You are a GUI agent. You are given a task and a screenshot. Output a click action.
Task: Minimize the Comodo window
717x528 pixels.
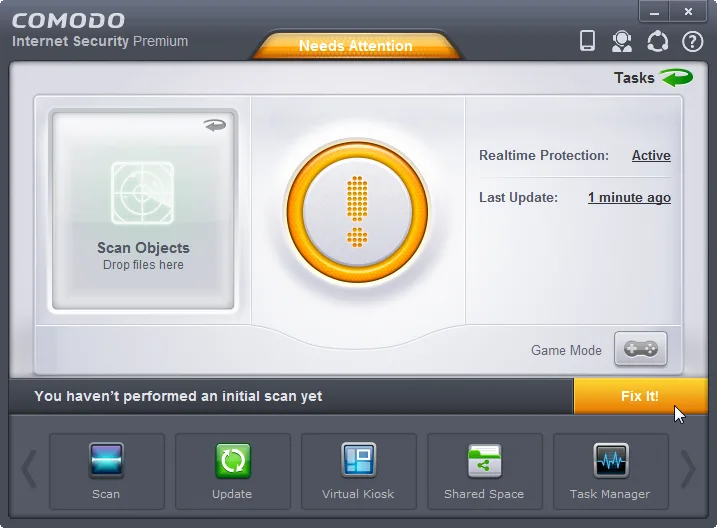[x=654, y=12]
